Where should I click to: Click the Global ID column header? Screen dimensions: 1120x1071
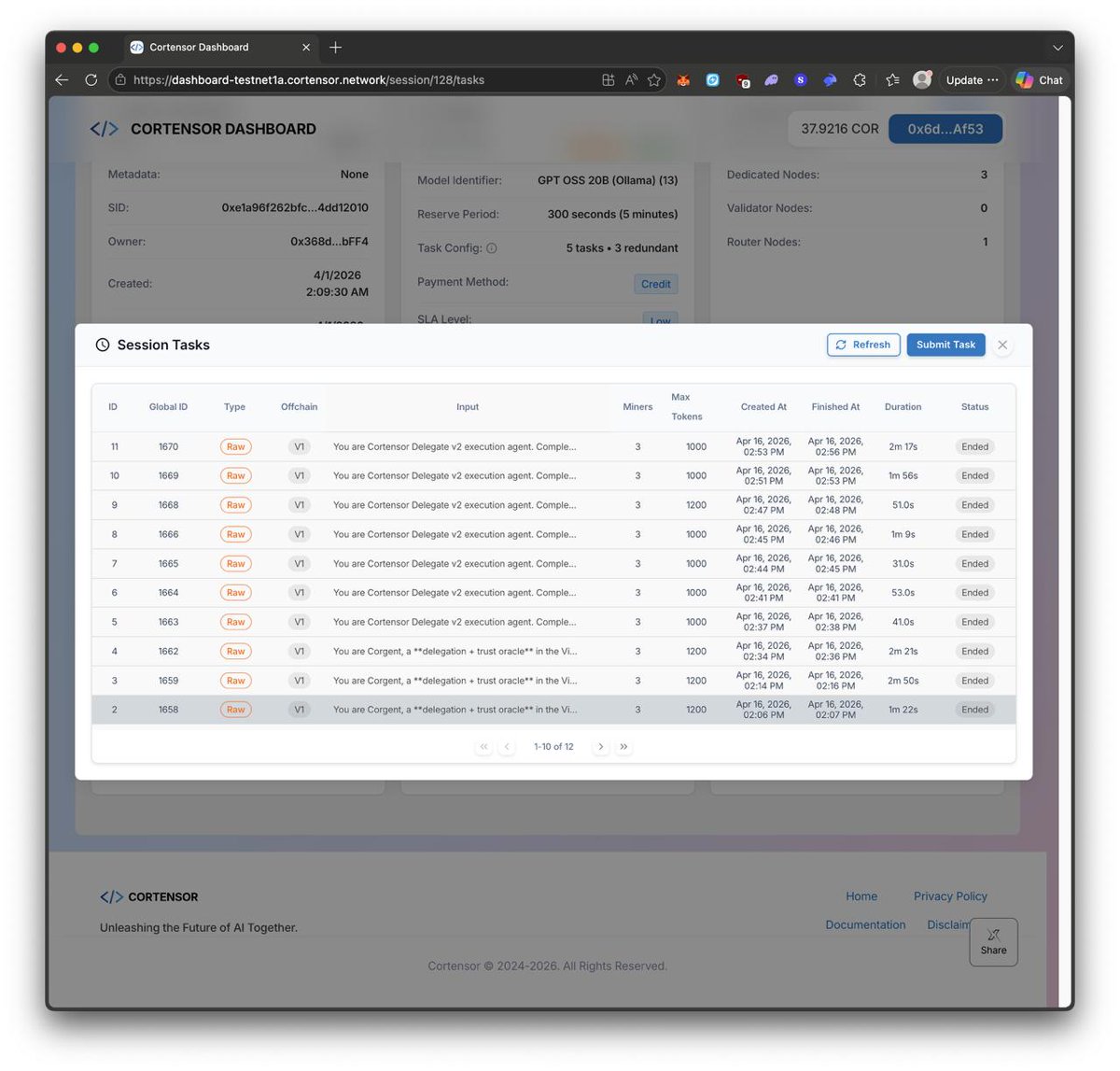168,407
